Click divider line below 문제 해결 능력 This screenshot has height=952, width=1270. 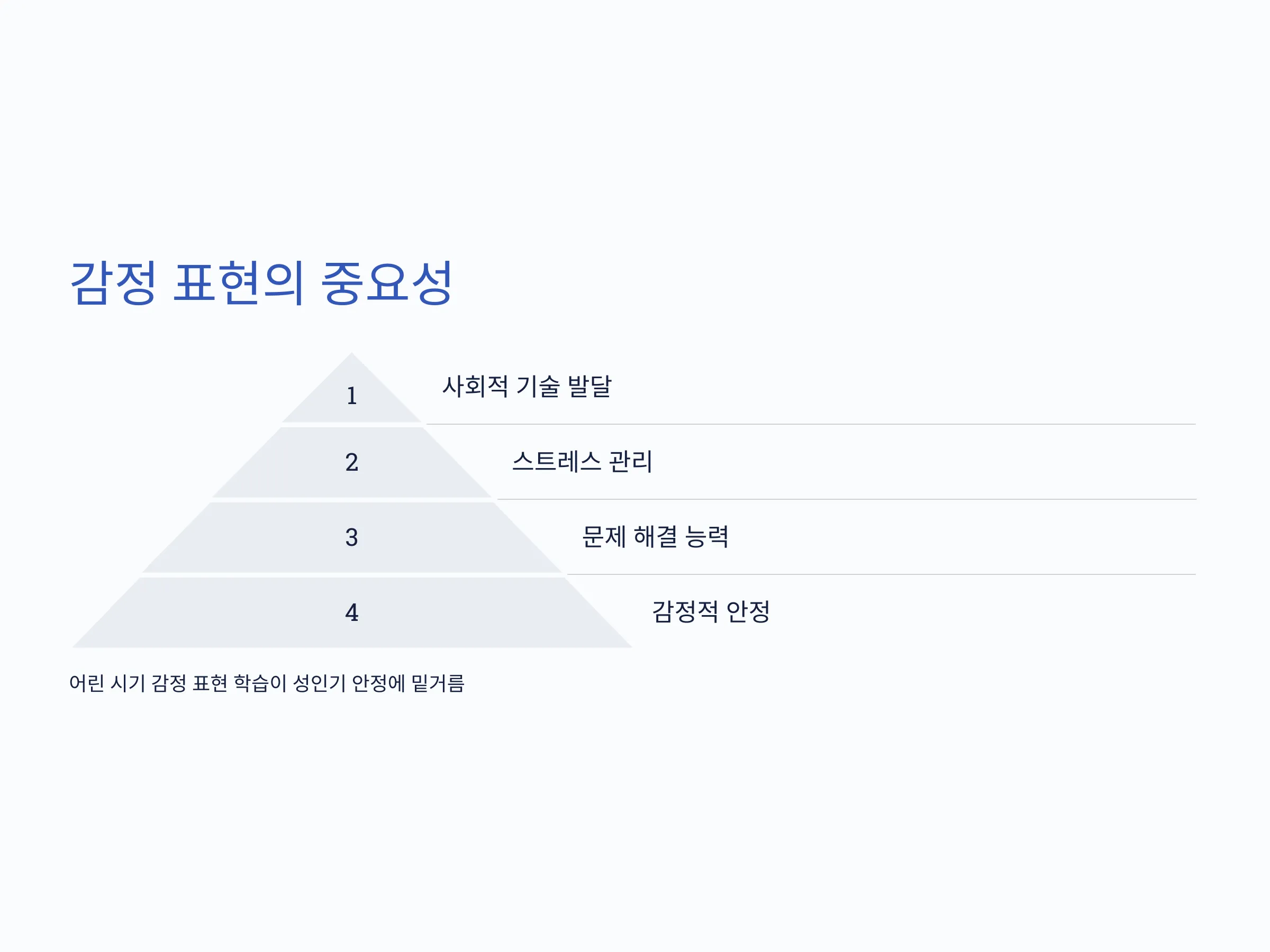coord(881,574)
